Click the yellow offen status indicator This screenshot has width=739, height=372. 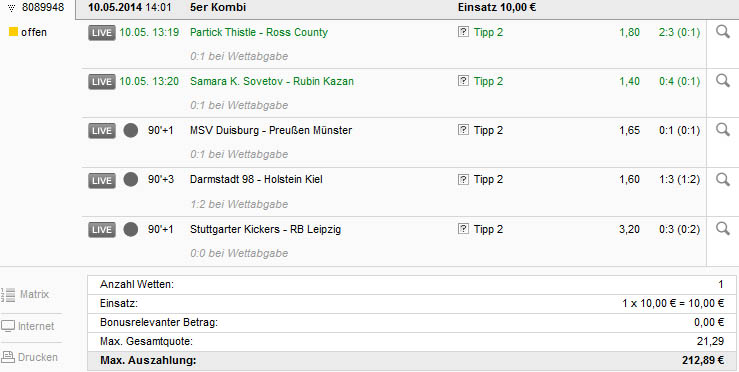coord(13,32)
